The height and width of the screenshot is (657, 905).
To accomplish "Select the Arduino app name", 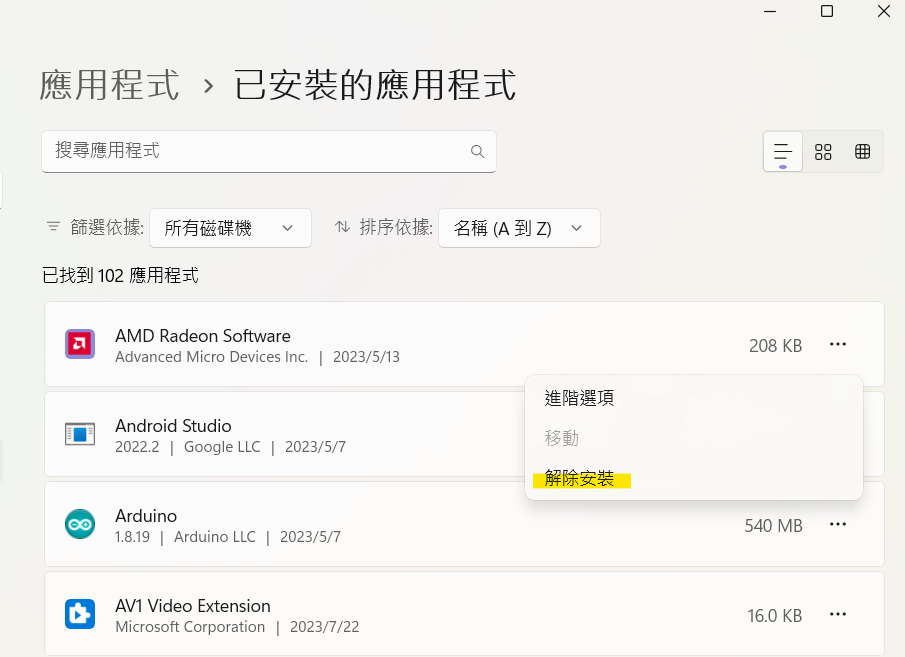I will 146,516.
